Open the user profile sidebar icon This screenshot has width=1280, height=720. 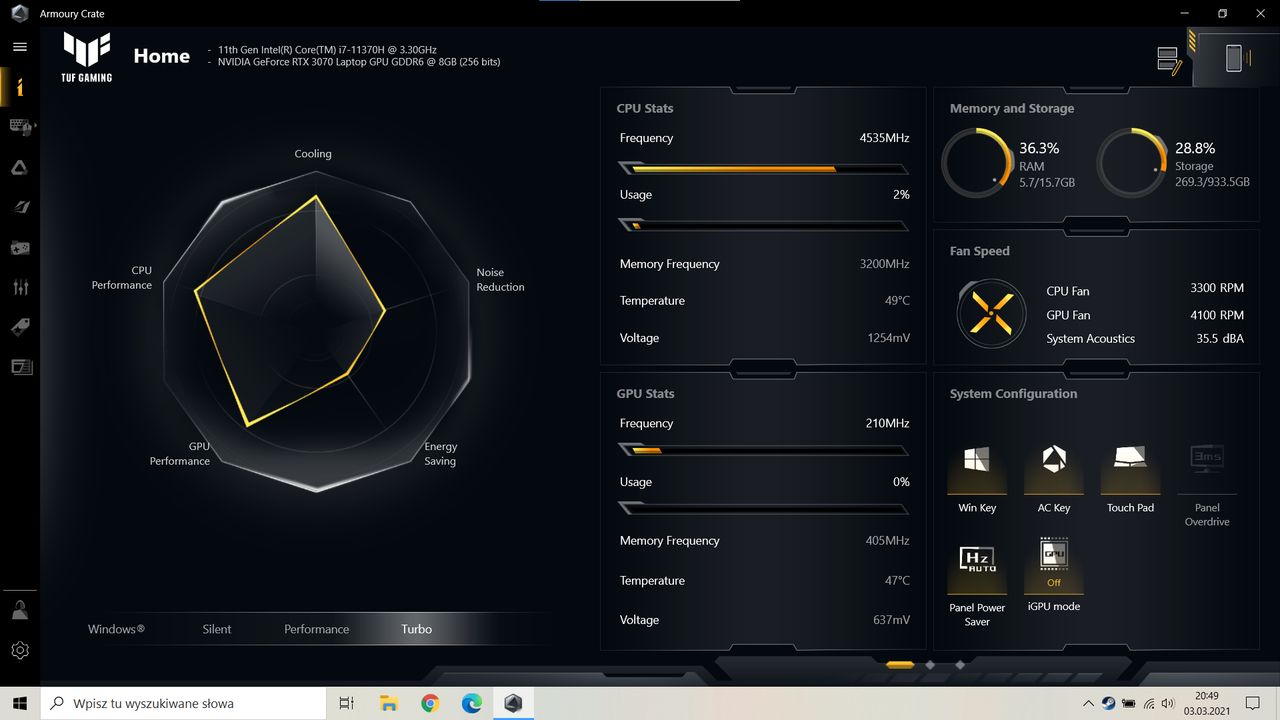click(x=20, y=609)
